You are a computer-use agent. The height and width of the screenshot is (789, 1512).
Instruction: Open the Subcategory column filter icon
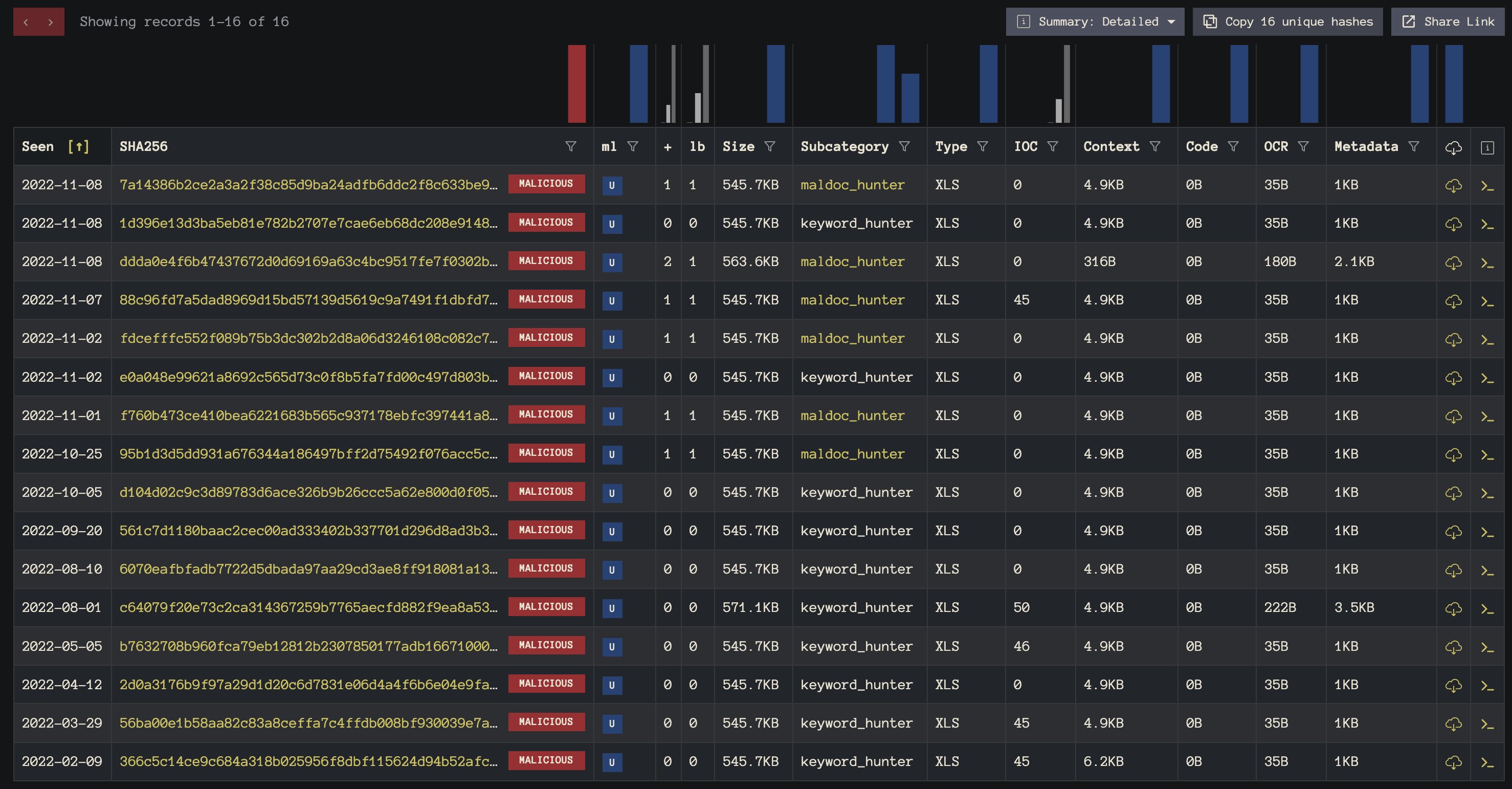(x=904, y=146)
